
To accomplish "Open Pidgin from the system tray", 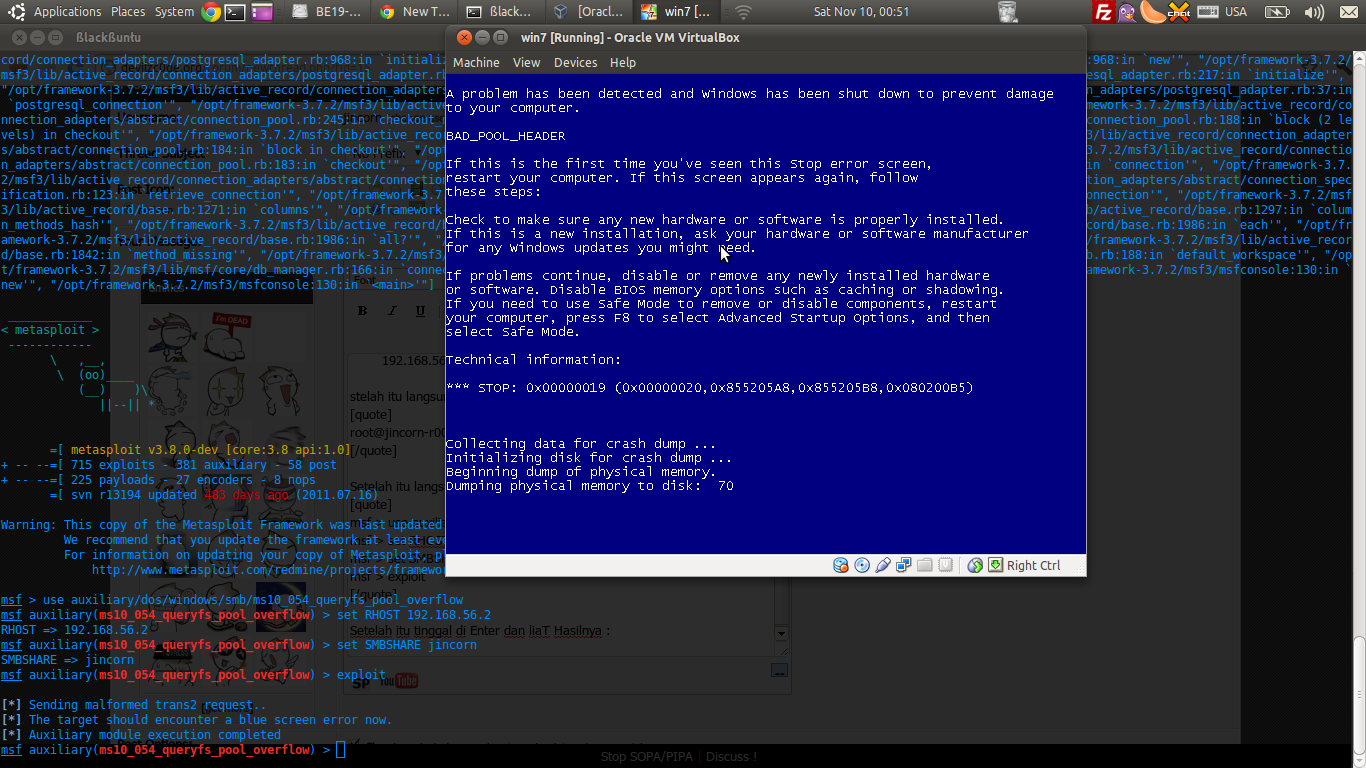I will pos(1126,12).
